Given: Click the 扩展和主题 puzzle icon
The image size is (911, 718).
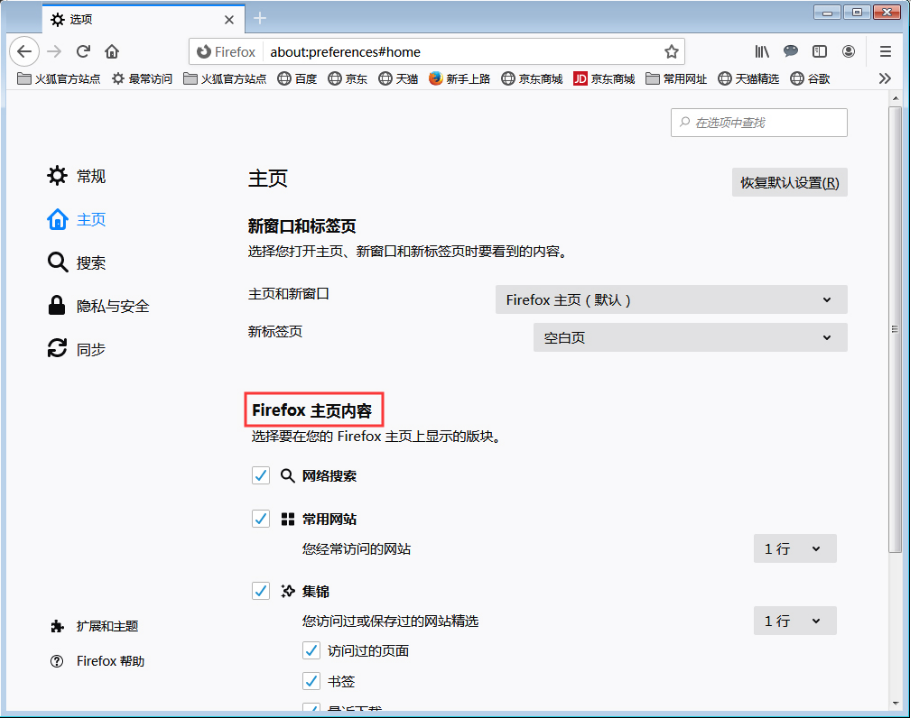Looking at the screenshot, I should pos(57,625).
